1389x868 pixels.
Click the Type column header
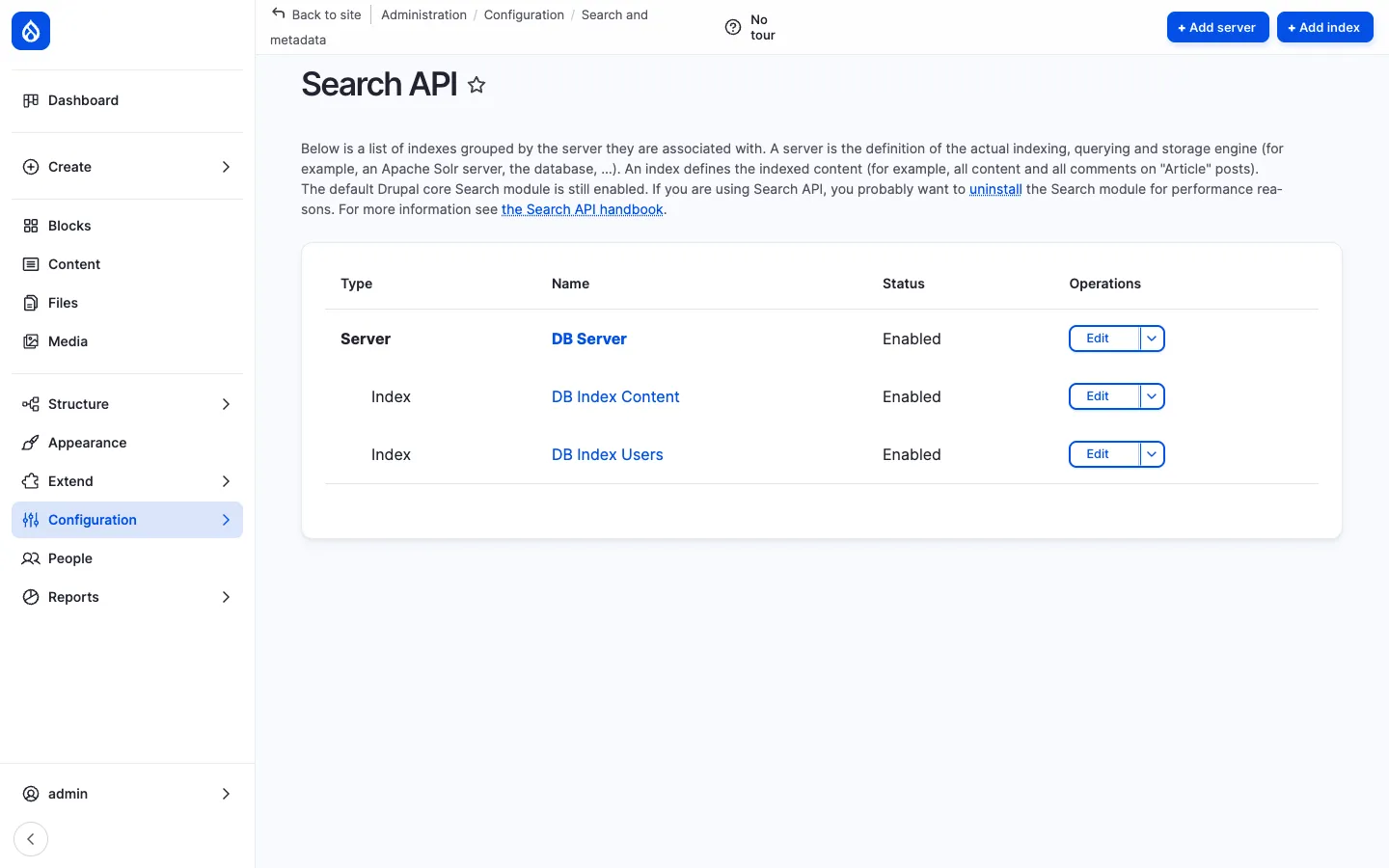(x=356, y=284)
